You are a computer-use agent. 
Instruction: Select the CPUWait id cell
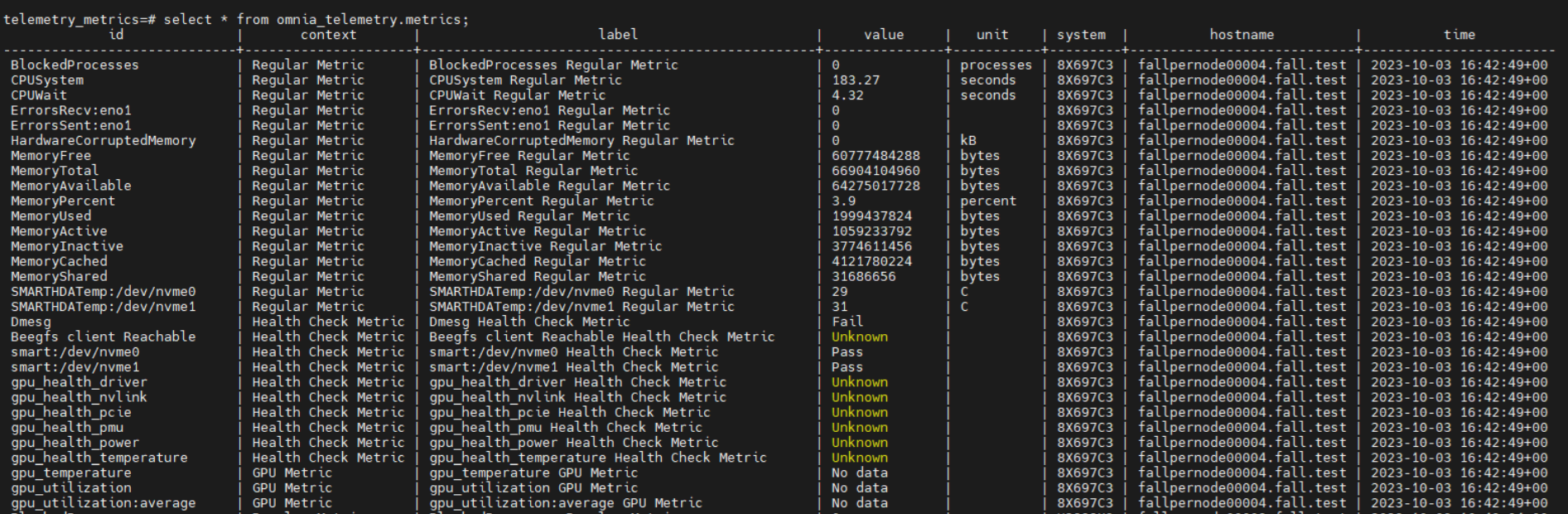38,95
